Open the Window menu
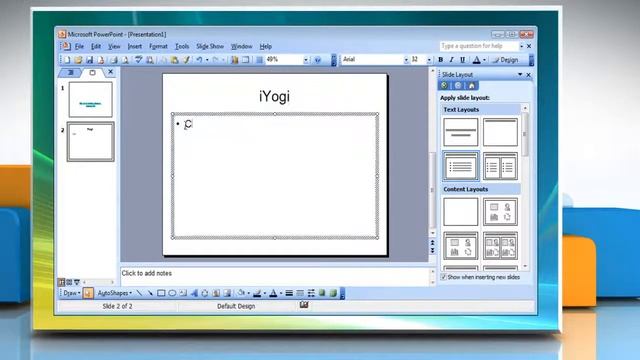 click(x=242, y=47)
